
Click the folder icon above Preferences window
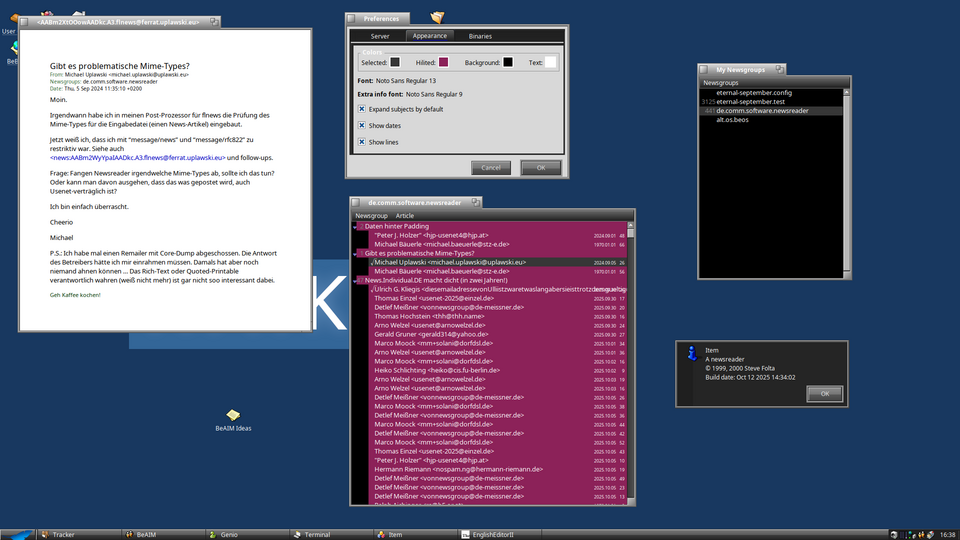pyautogui.click(x=436, y=17)
